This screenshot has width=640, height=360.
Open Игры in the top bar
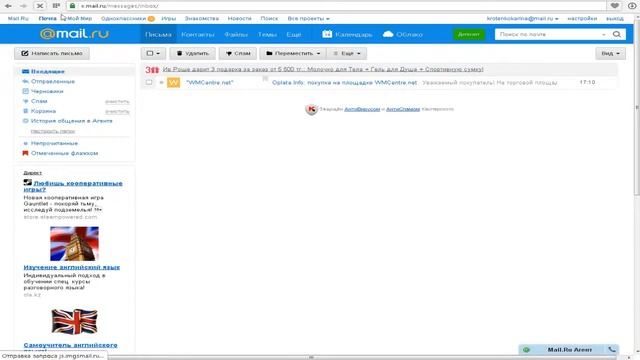(169, 18)
